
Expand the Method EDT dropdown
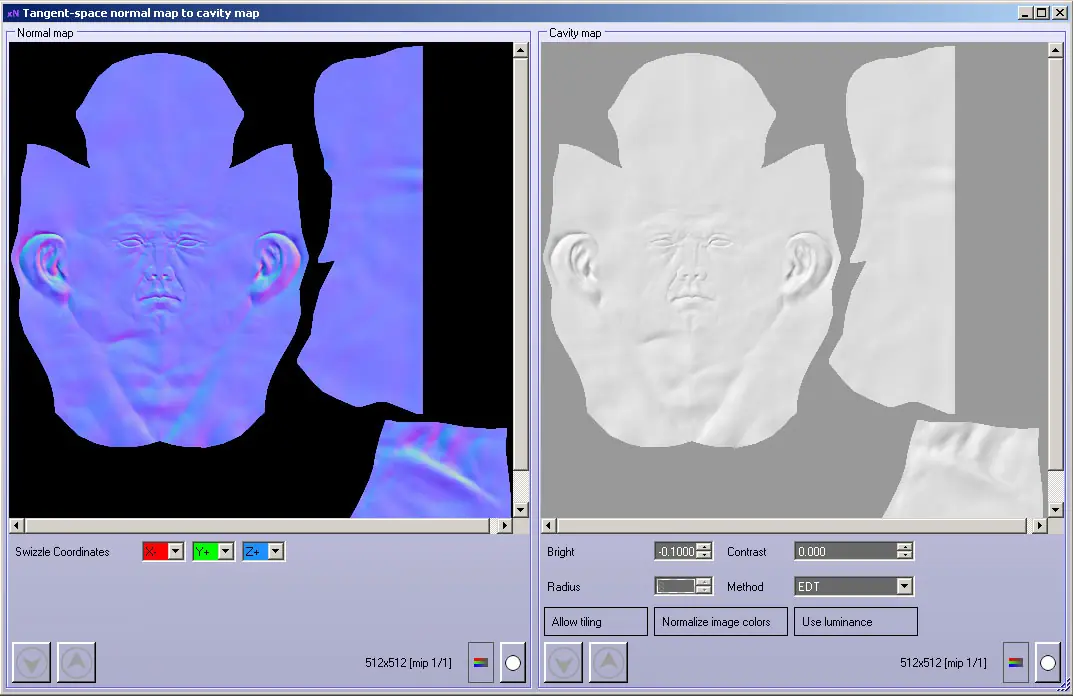tap(905, 587)
